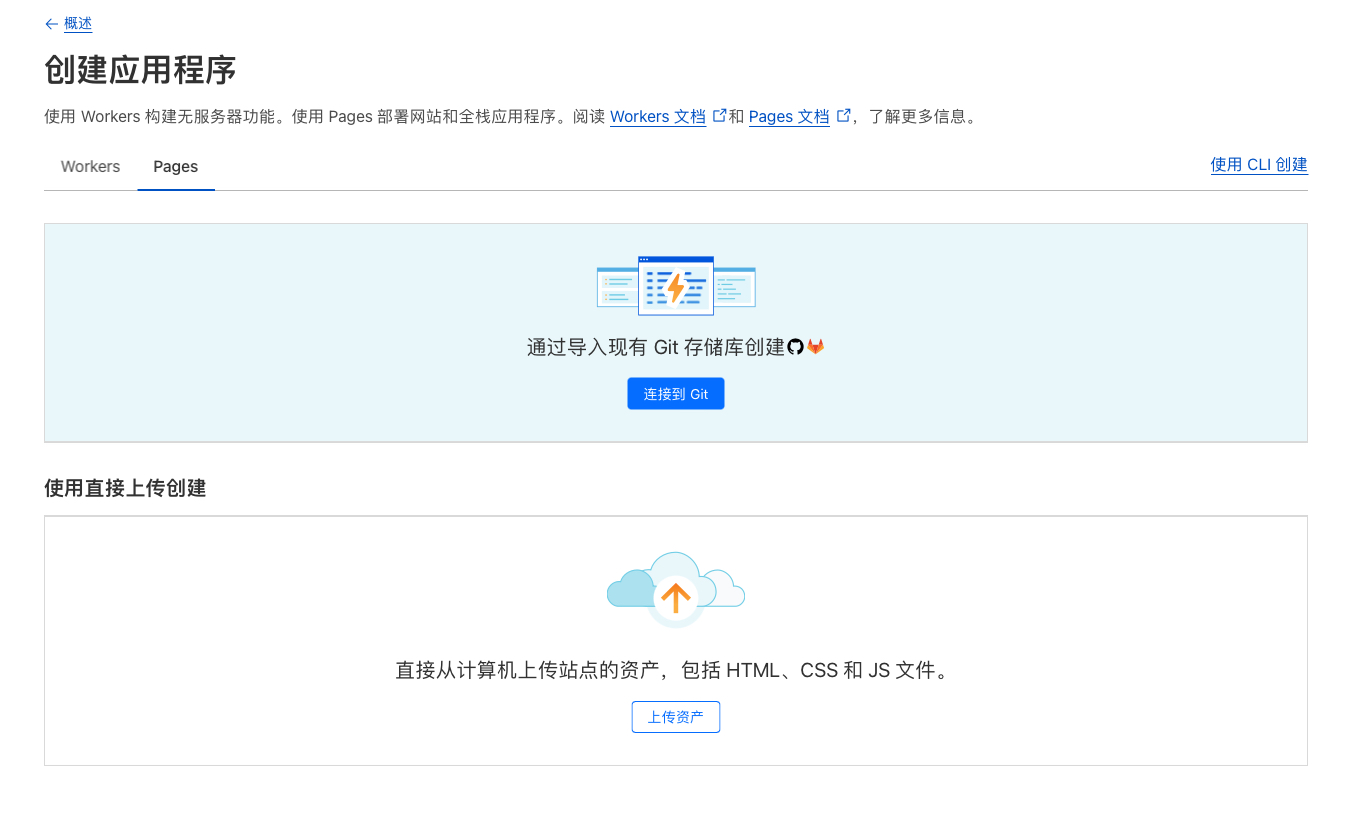Image resolution: width=1364 pixels, height=820 pixels.
Task: Open the Workers 文档 link
Action: 658,117
